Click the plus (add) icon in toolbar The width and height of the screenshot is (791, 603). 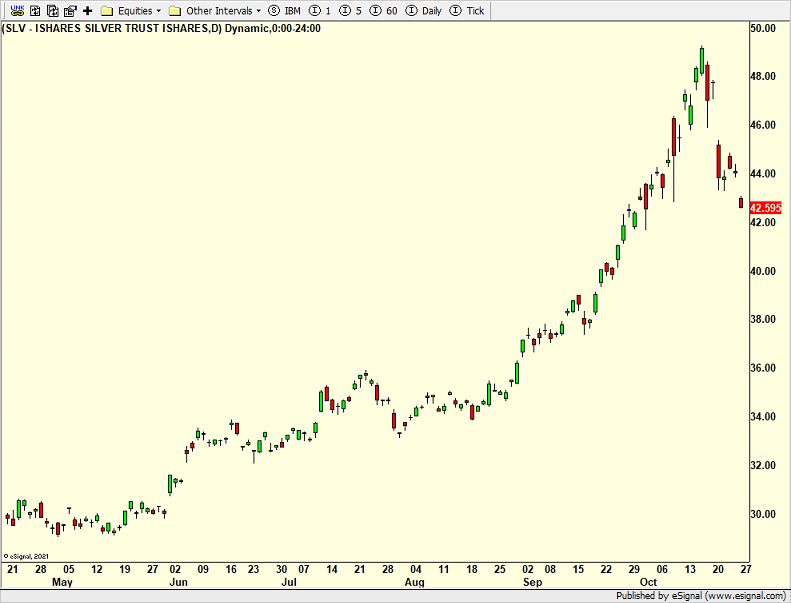[87, 10]
